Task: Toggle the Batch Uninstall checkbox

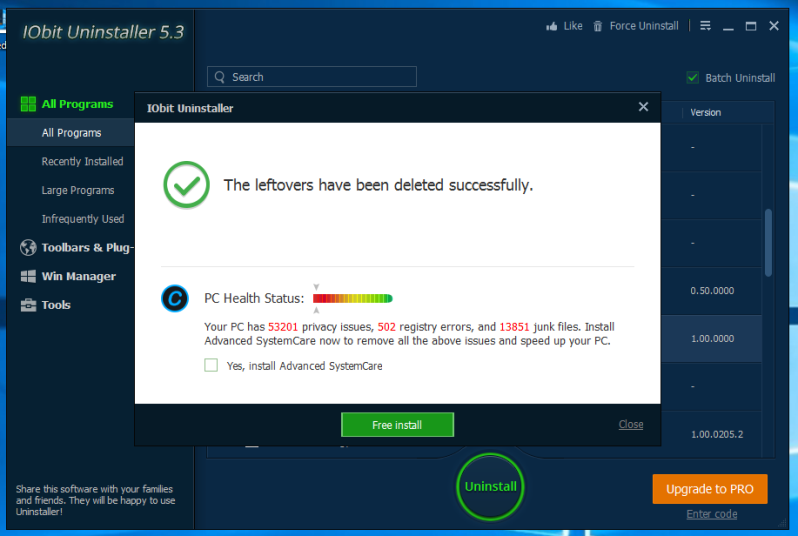Action: pos(693,77)
